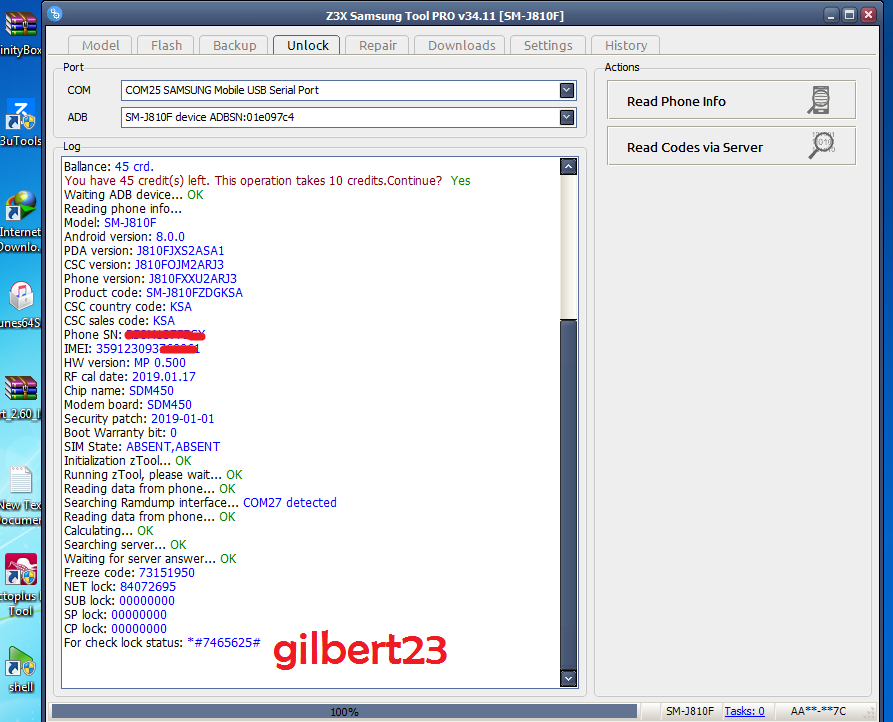Click the Chip name SDM450 value
Image resolution: width=893 pixels, height=722 pixels.
[151, 391]
